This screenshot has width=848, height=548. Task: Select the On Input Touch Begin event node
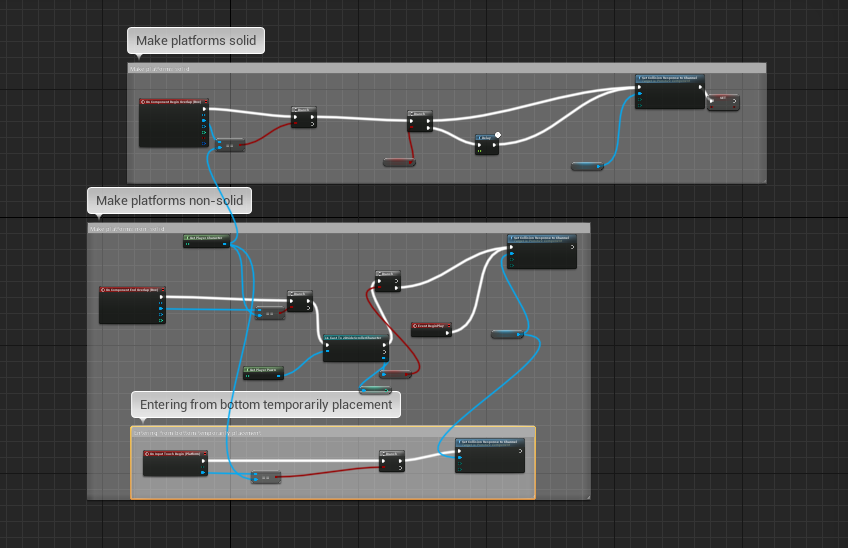pos(175,454)
